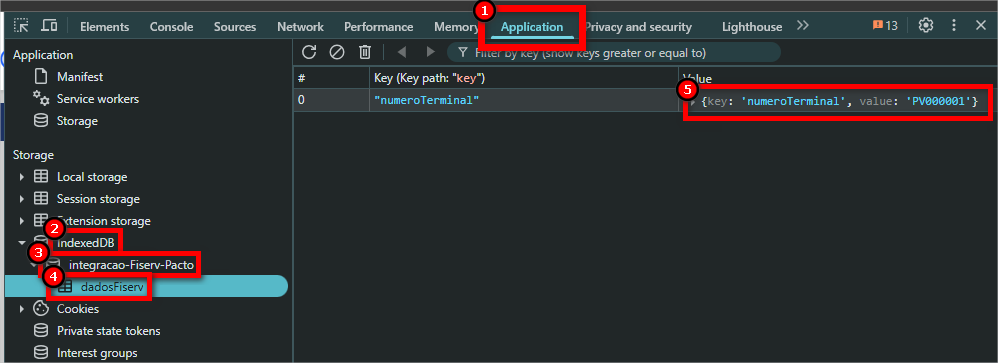Expand the Local storage tree node
Image resolution: width=998 pixels, height=363 pixels.
22,177
